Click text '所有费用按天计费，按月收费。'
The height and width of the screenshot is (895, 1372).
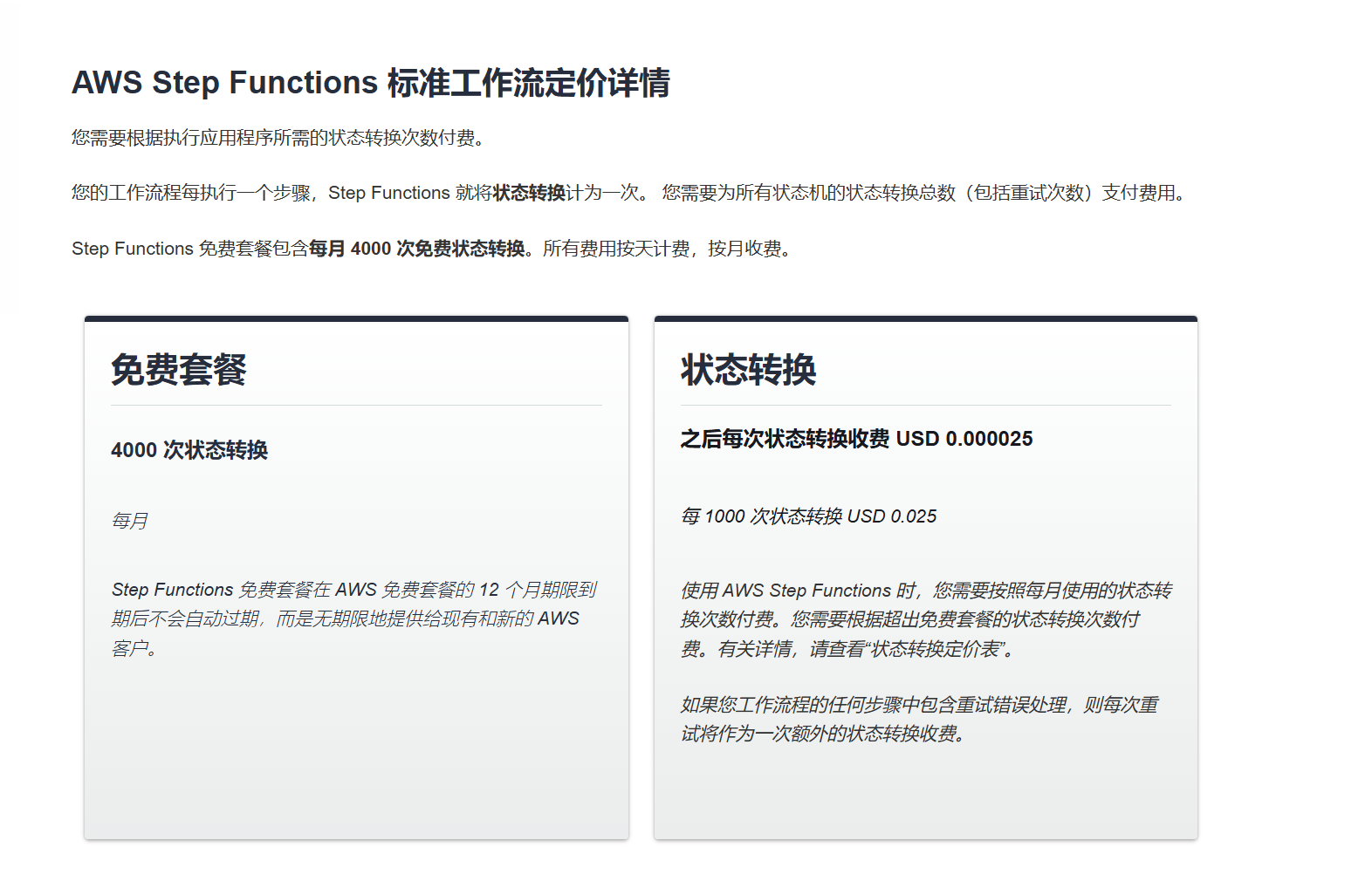(x=669, y=249)
